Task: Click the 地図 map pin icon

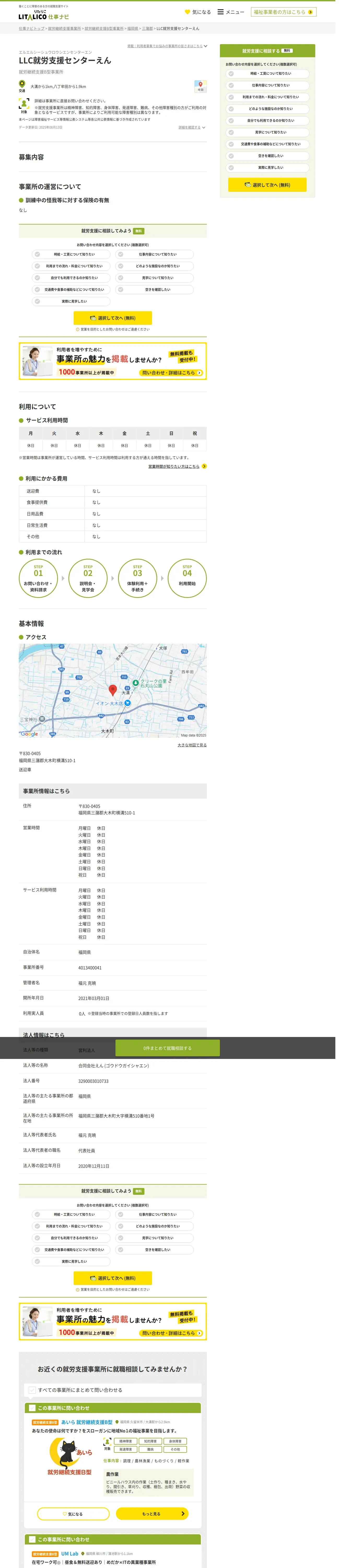Action: click(202, 87)
